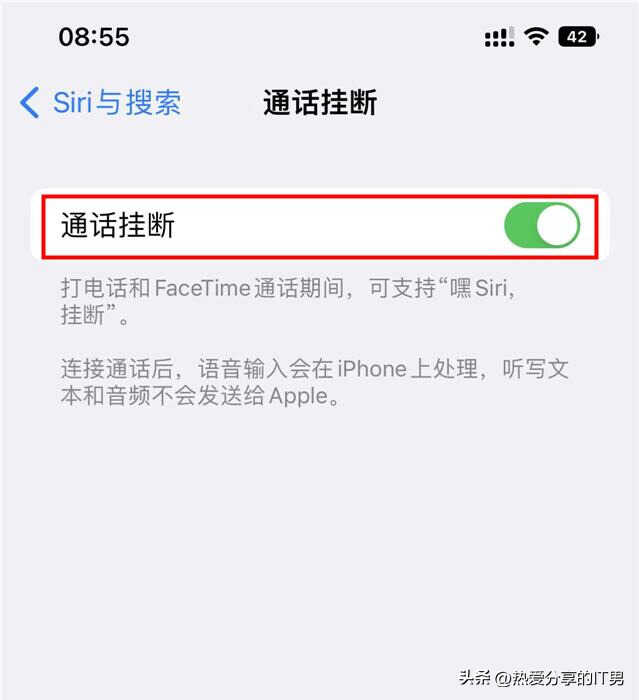Tap 搜索 in the back navigation label

[153, 103]
